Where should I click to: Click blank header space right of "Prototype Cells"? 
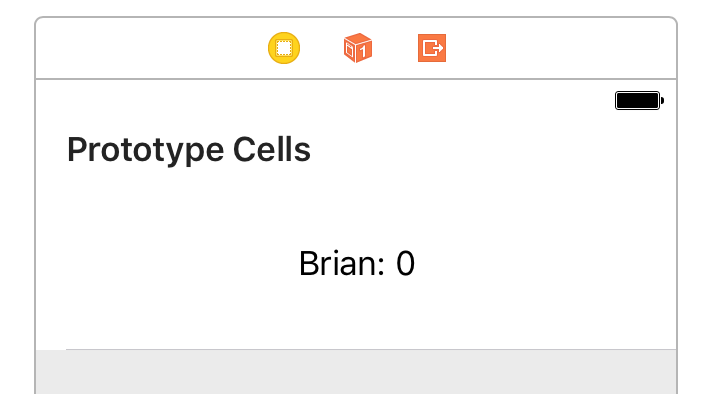[492, 150]
